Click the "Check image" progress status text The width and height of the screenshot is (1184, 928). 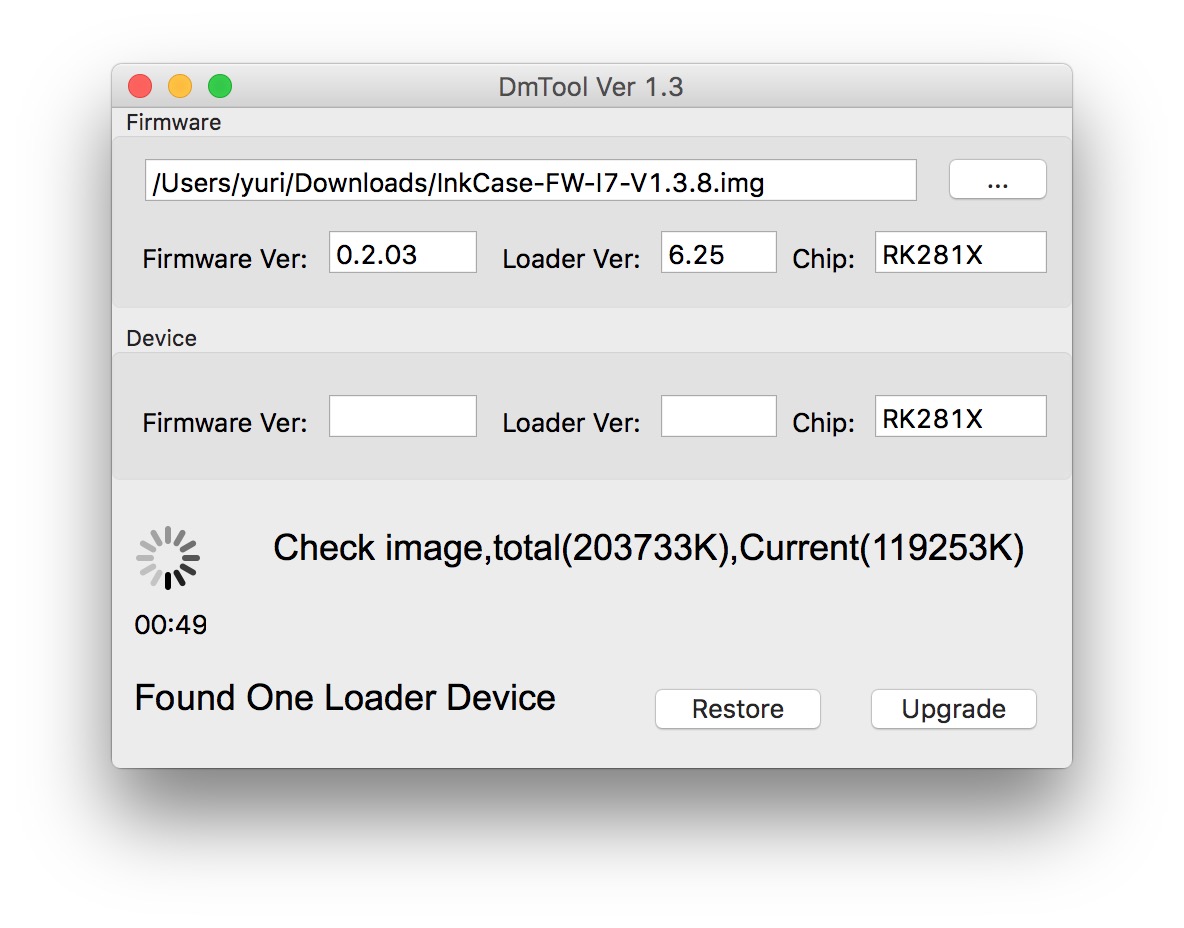tap(648, 548)
